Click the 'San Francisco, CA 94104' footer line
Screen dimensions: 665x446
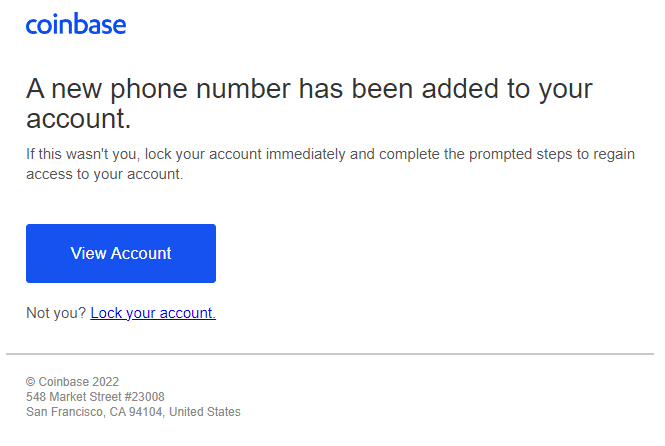point(95,412)
